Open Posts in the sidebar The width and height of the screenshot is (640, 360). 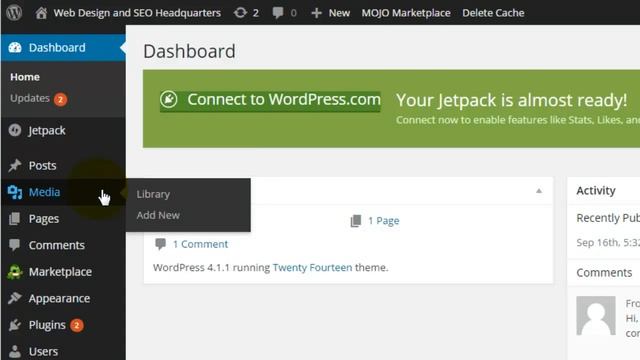click(42, 166)
